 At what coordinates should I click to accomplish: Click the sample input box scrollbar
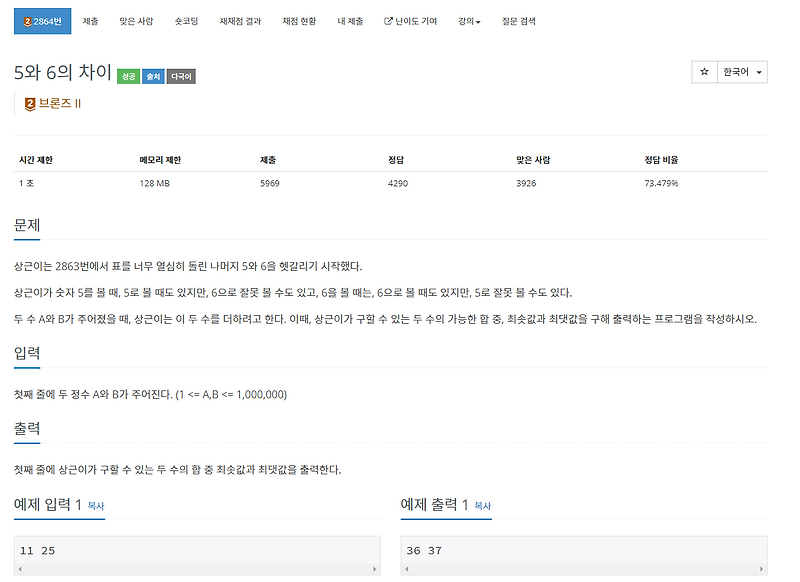click(193, 568)
